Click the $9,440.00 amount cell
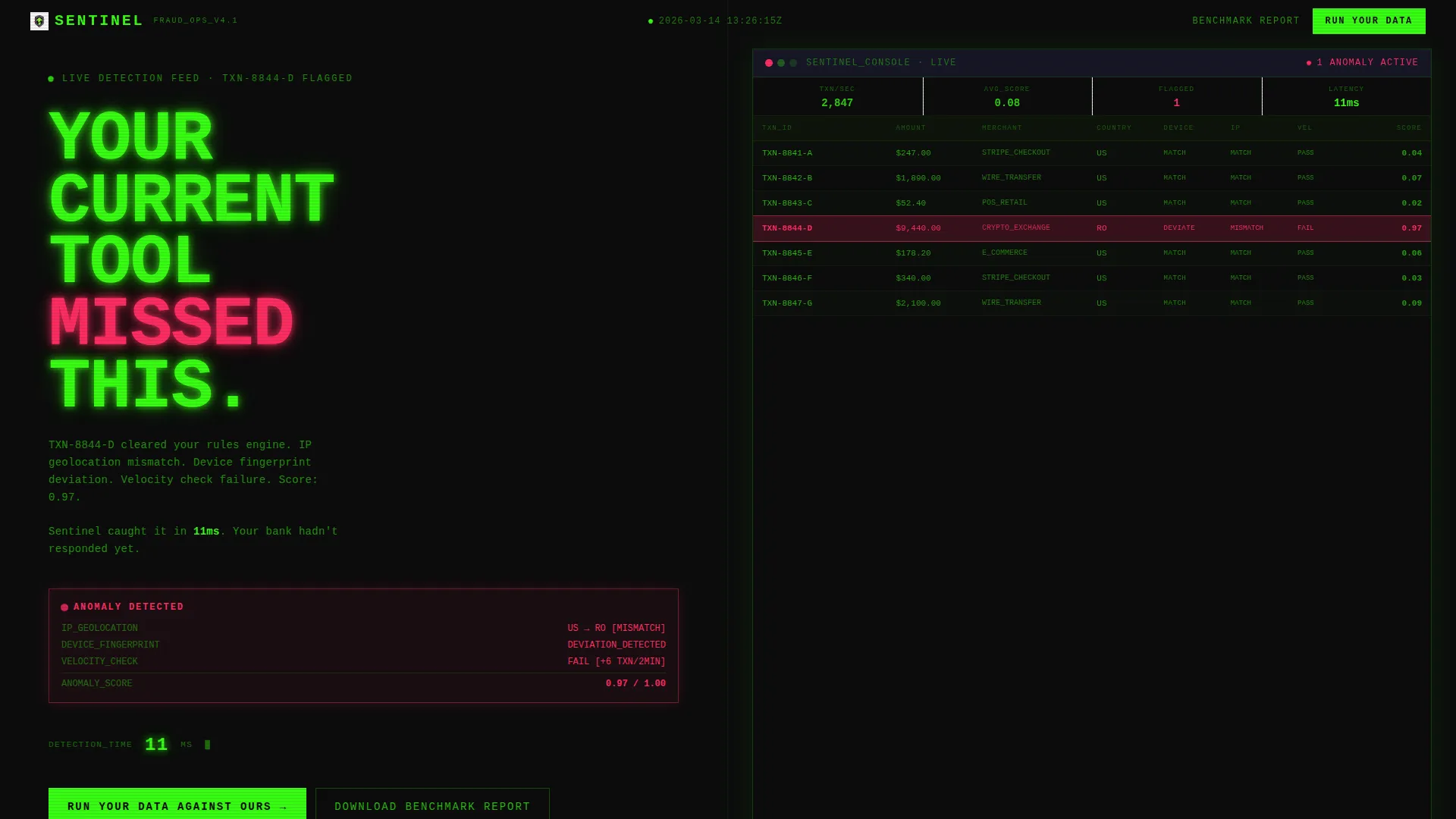The image size is (1456, 819). (x=918, y=228)
